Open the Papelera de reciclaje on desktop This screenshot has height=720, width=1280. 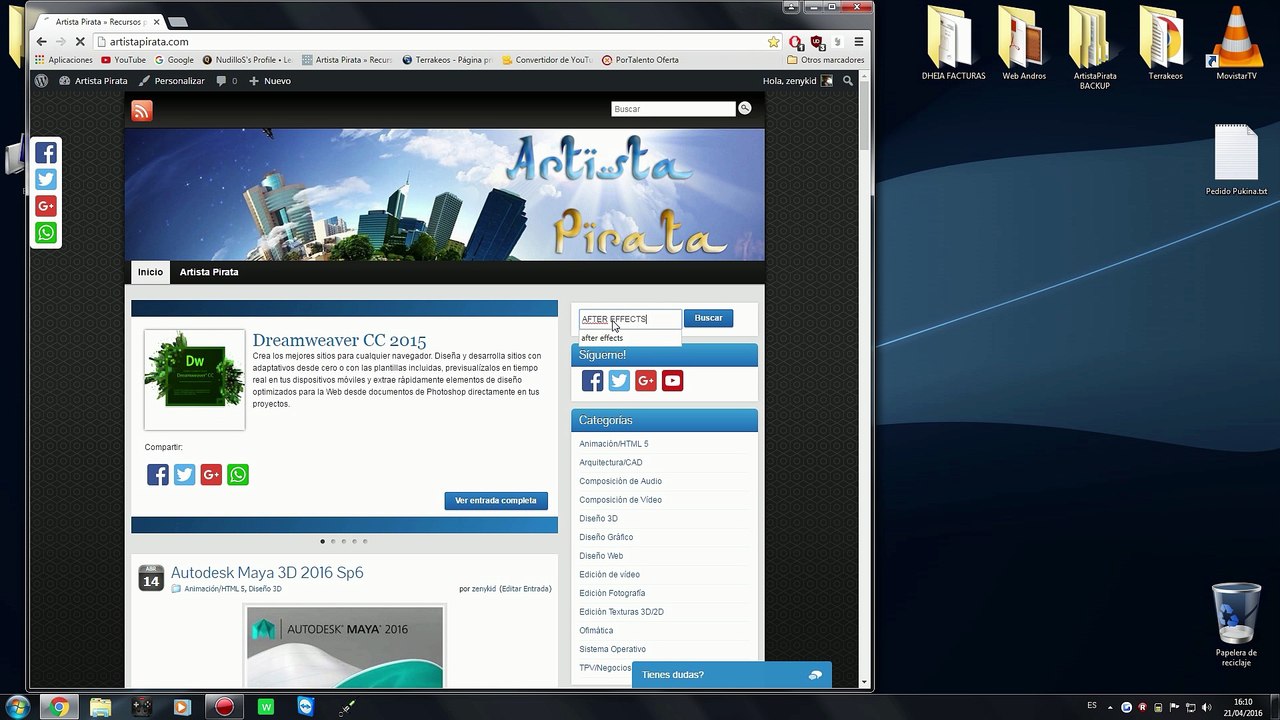[x=1236, y=625]
